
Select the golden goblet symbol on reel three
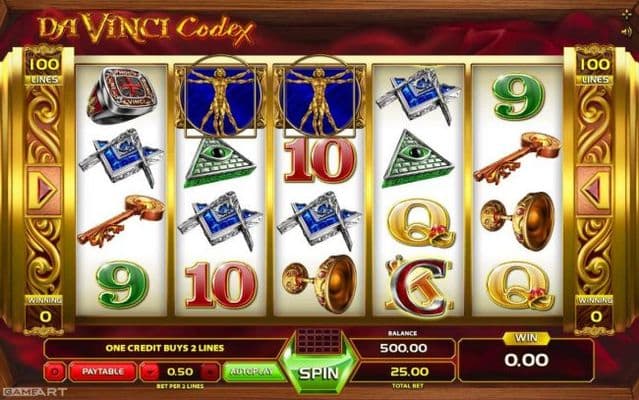click(x=319, y=284)
